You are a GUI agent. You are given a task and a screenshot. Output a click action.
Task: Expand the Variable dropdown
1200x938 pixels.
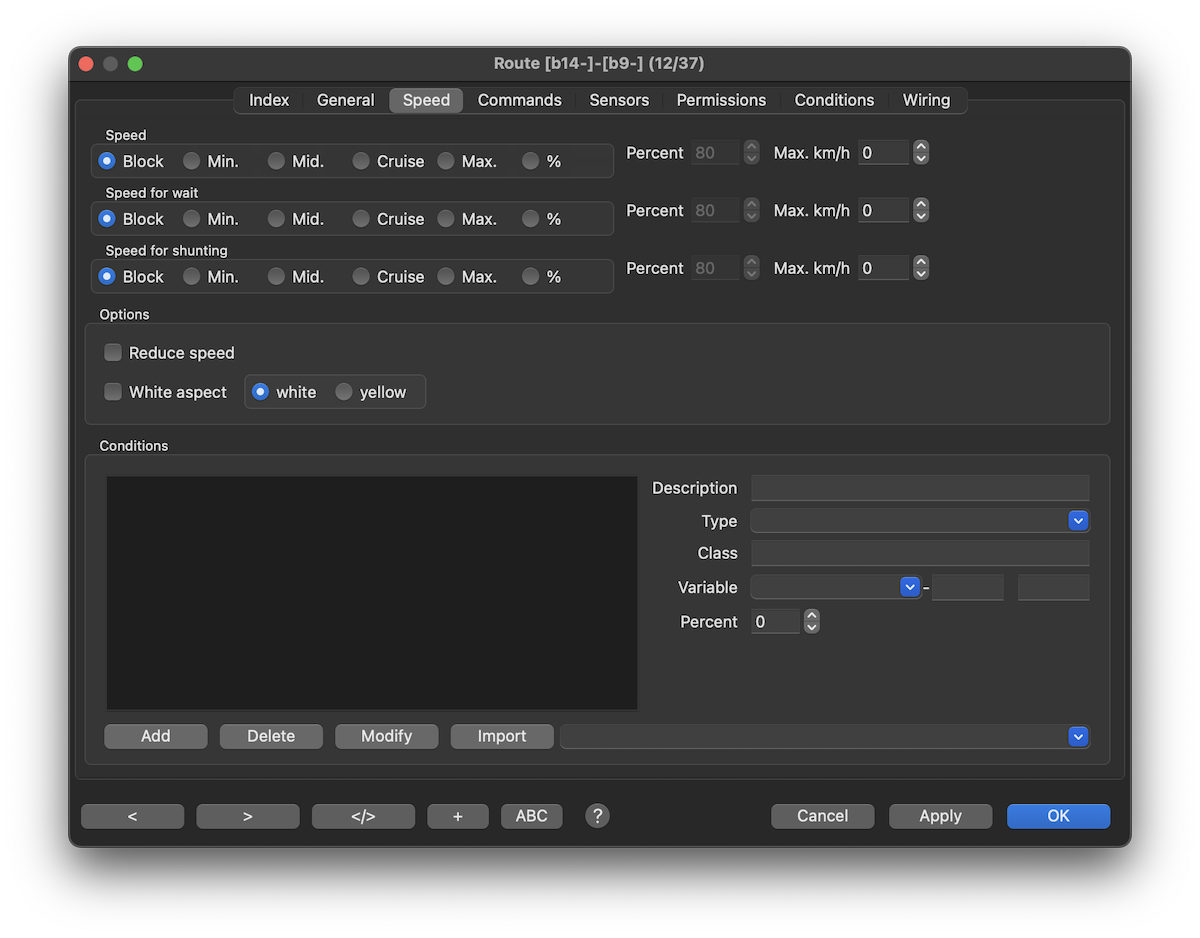[909, 587]
